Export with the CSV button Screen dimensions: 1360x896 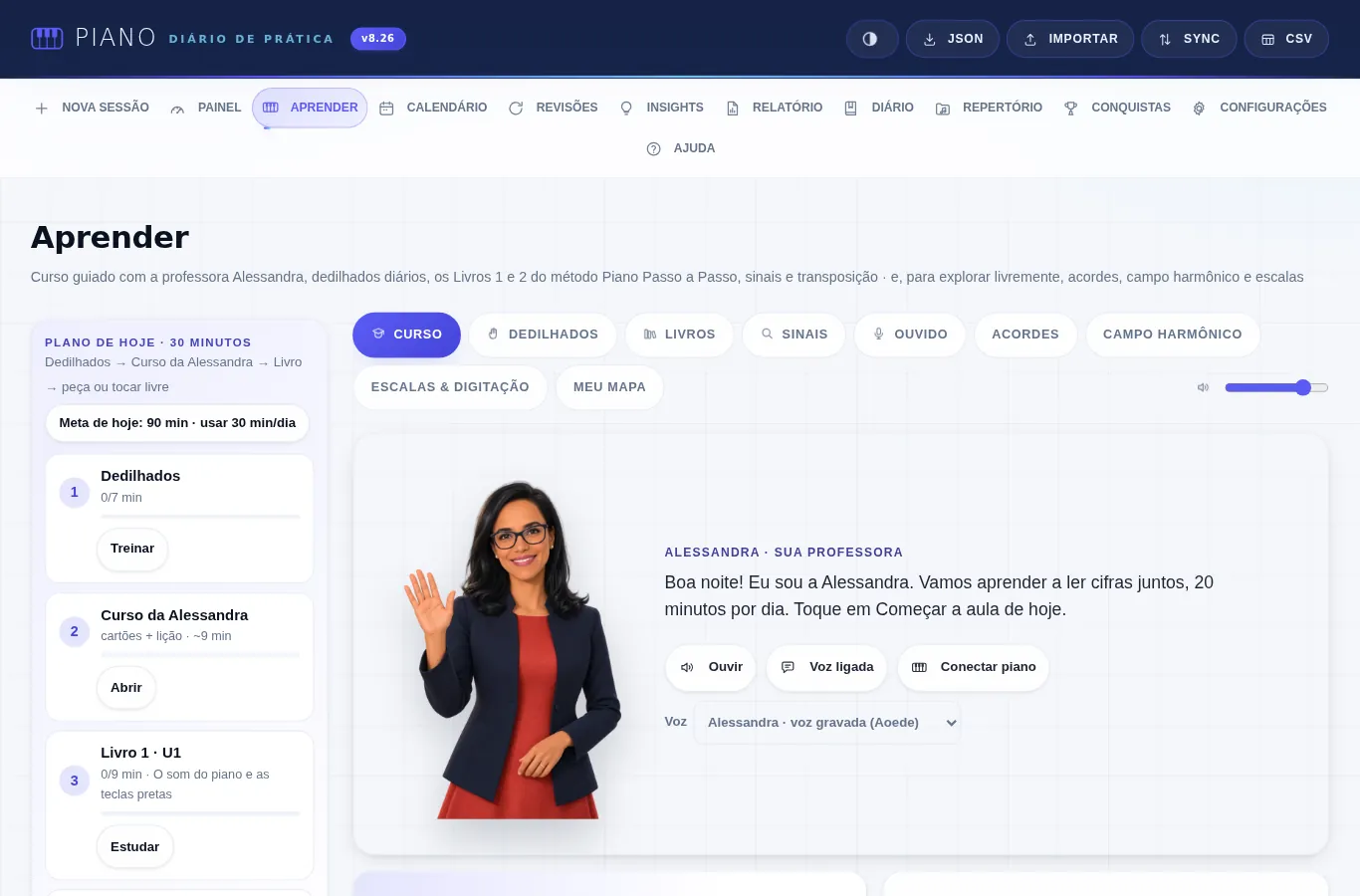1286,39
